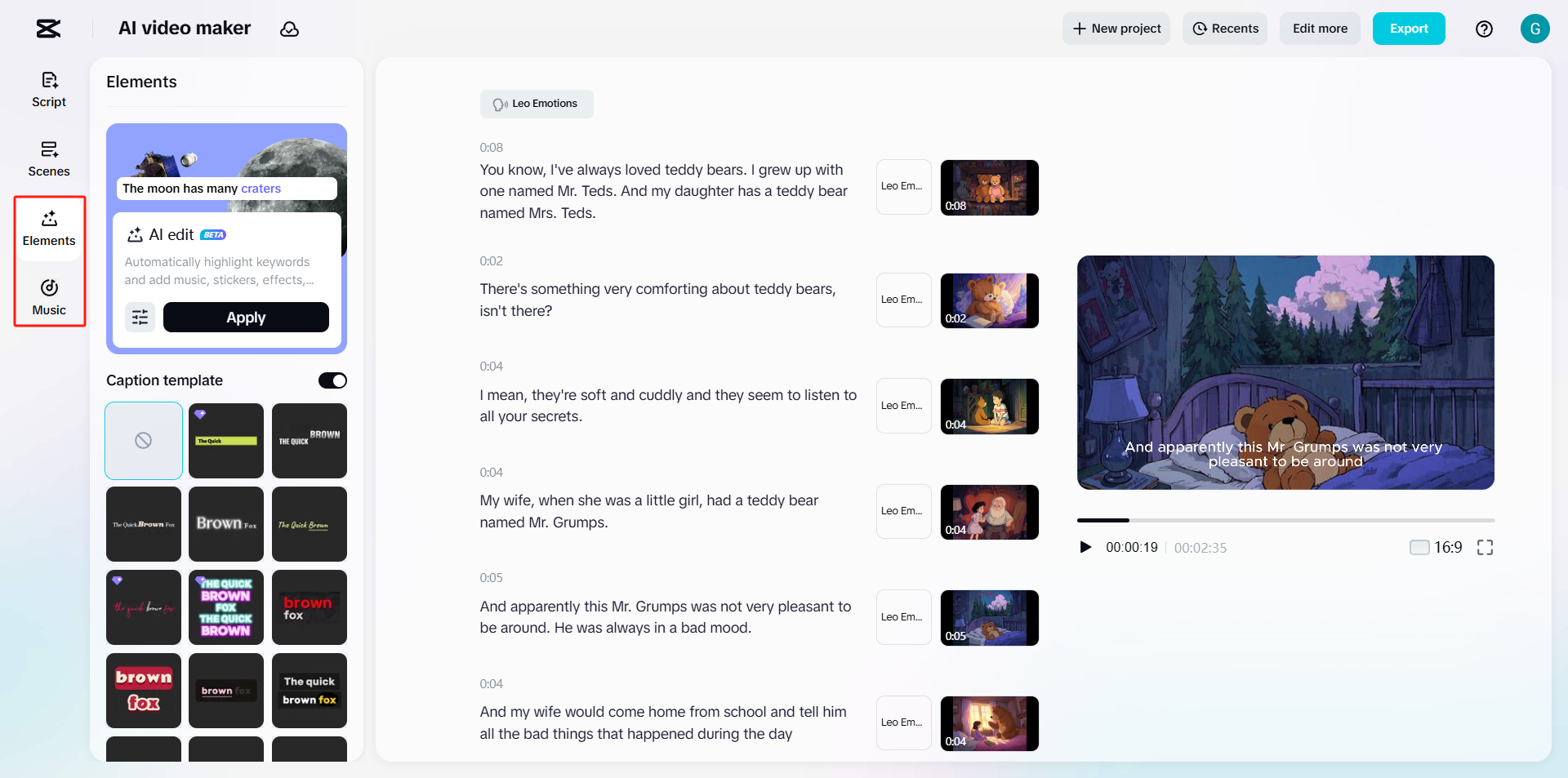The image size is (1568, 778).
Task: Apply the AI edit
Action: 246,317
